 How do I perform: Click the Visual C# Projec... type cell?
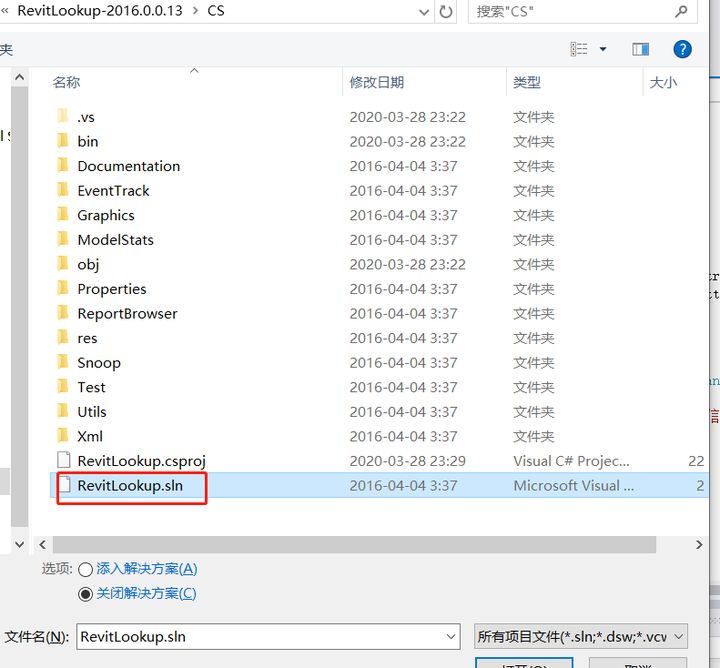coord(571,461)
